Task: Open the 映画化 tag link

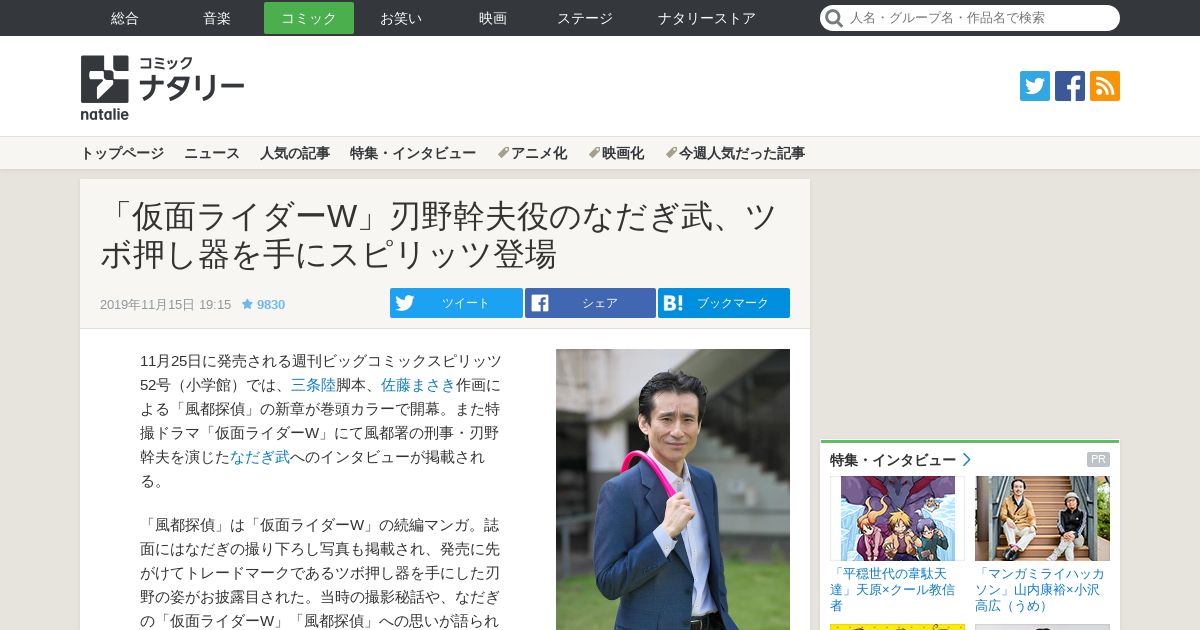Action: coord(616,153)
